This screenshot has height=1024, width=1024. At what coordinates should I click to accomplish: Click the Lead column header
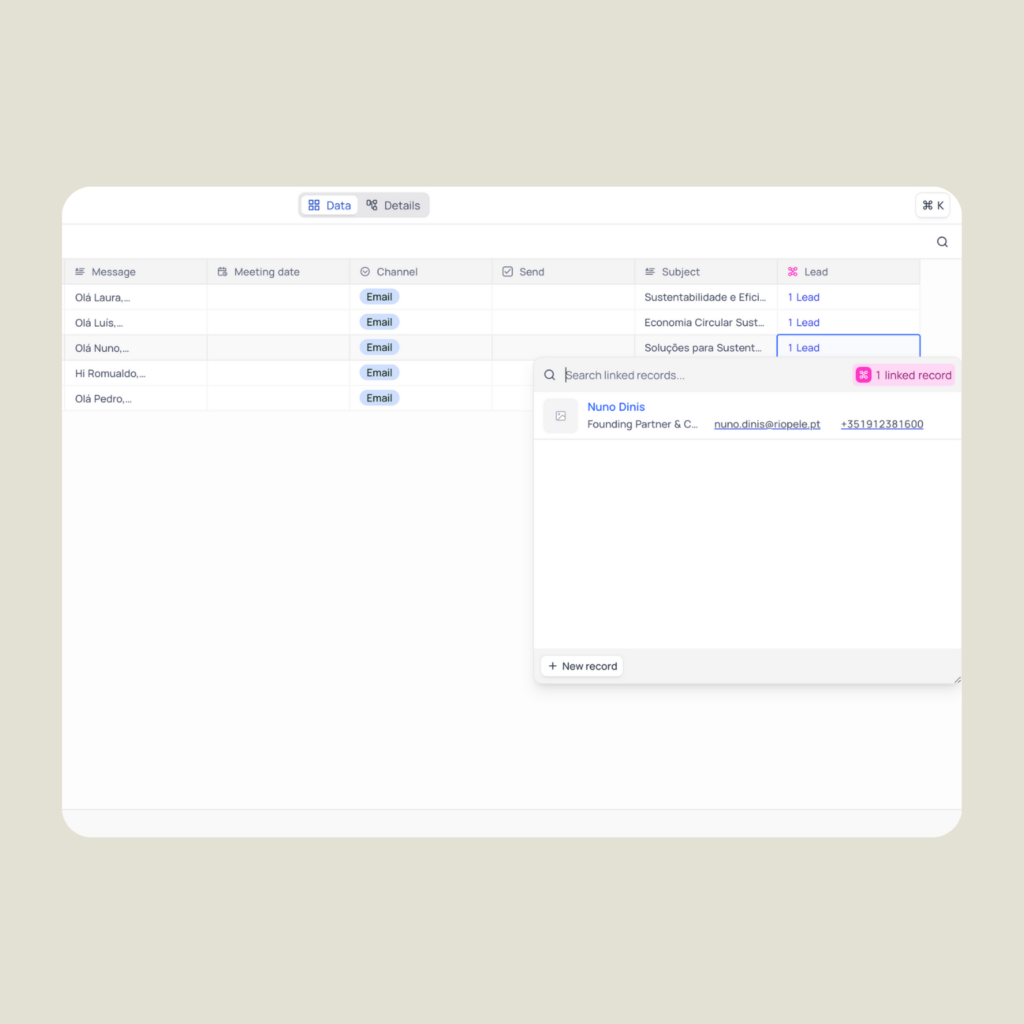(x=816, y=272)
